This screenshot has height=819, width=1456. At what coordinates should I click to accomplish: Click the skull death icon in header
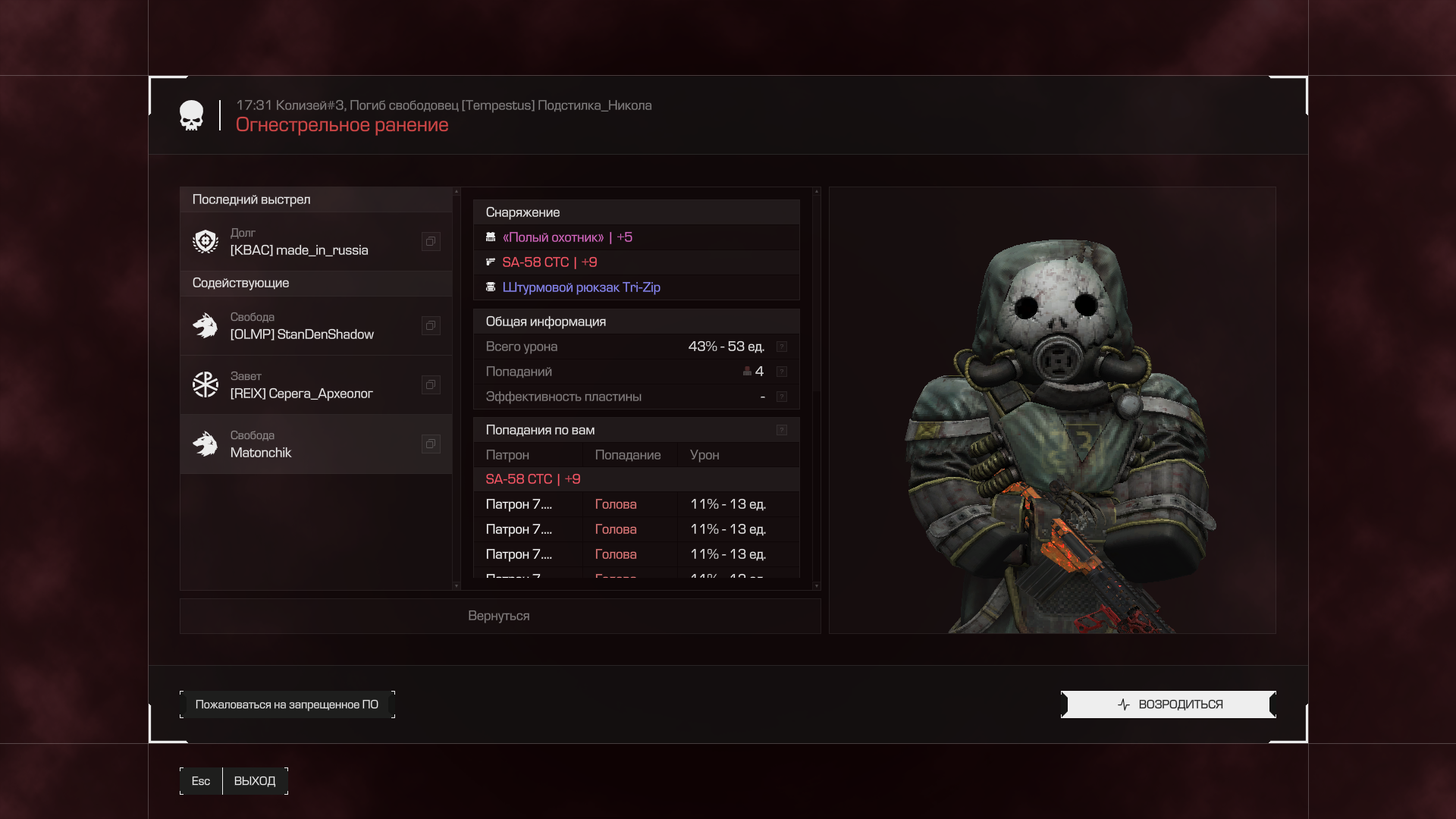coord(191,115)
